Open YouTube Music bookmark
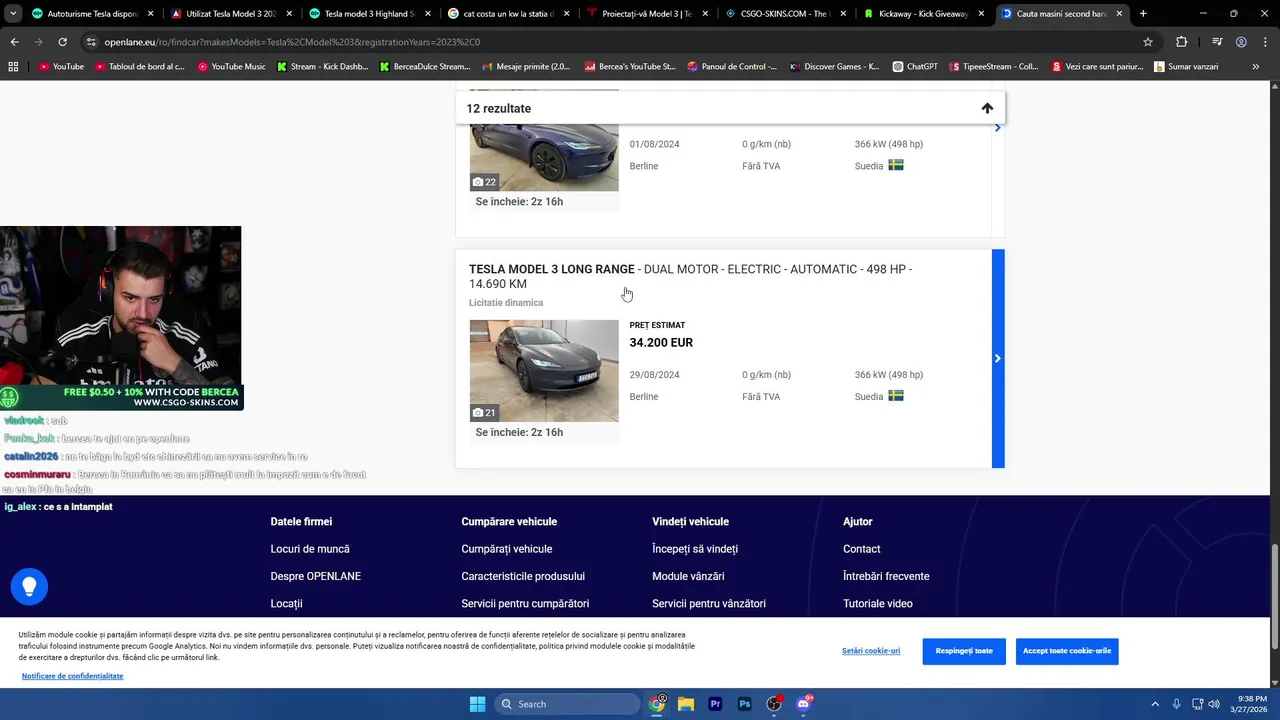This screenshot has height=720, width=1280. tap(231, 66)
